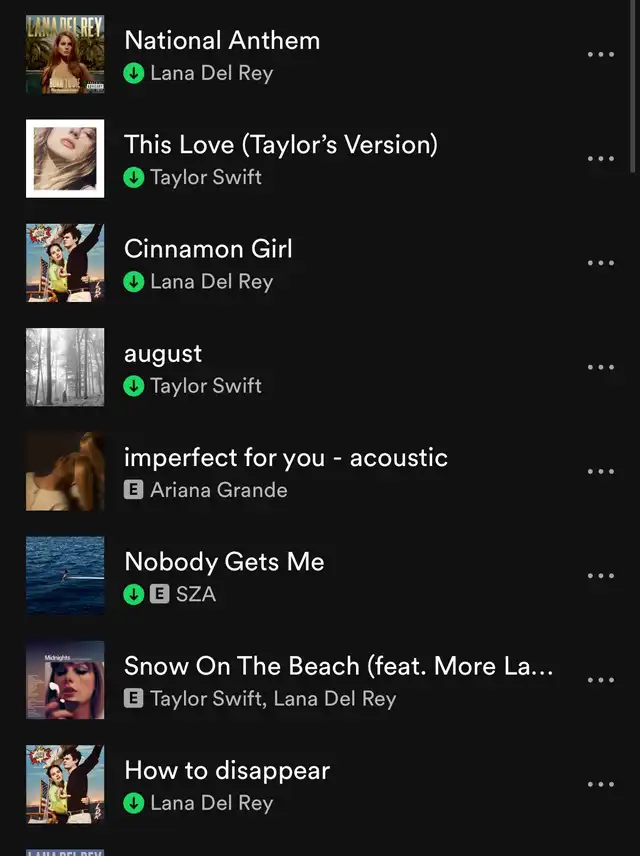Show options for Snow On The Beach
This screenshot has width=640, height=856.
(600, 680)
